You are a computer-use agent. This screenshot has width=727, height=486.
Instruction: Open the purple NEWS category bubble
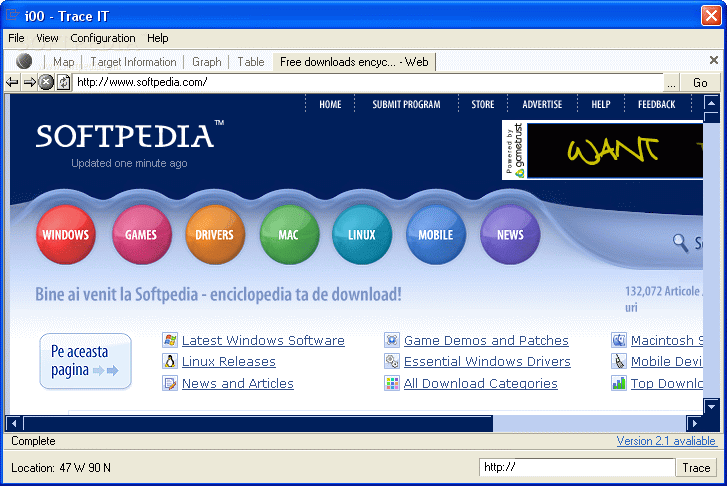coord(510,235)
